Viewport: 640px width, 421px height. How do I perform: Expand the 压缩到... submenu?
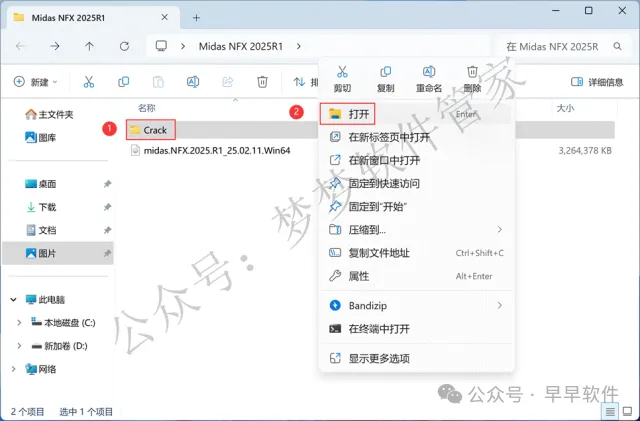[x=416, y=230]
